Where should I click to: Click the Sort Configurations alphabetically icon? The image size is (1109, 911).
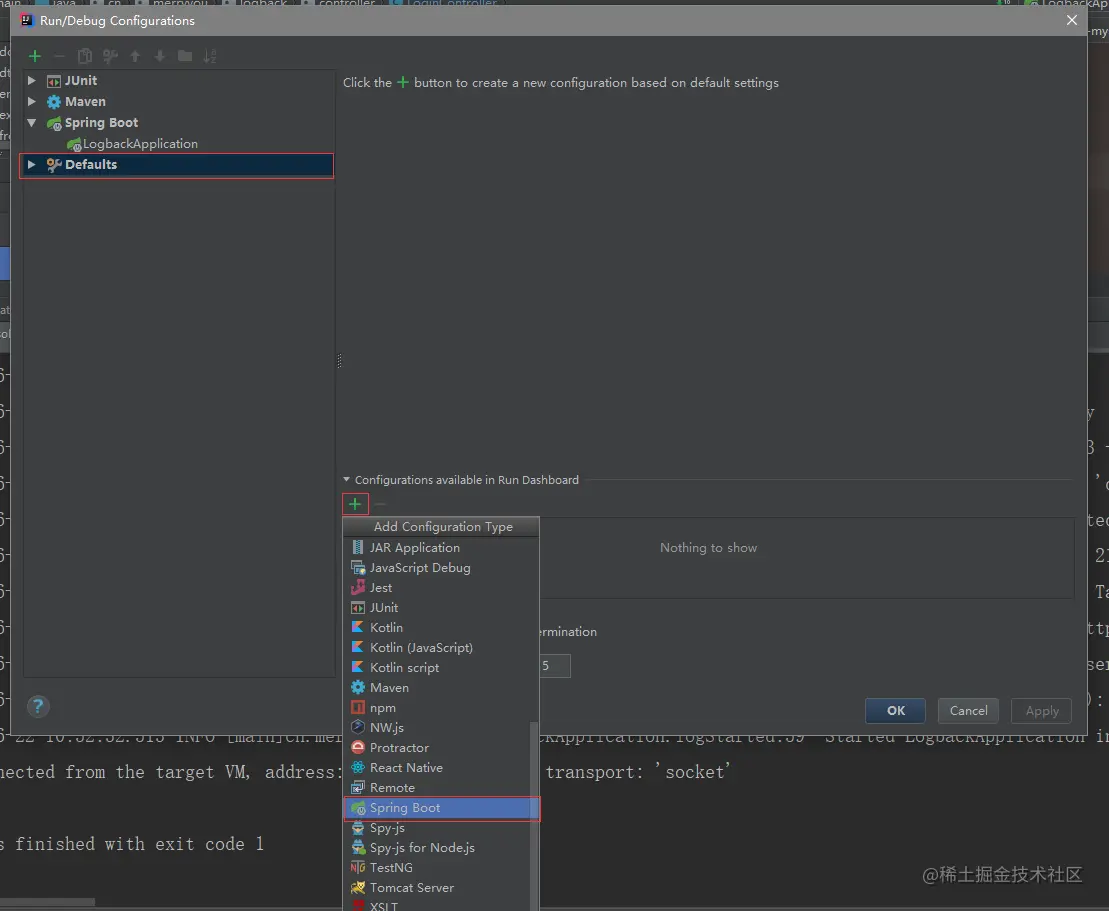click(210, 56)
